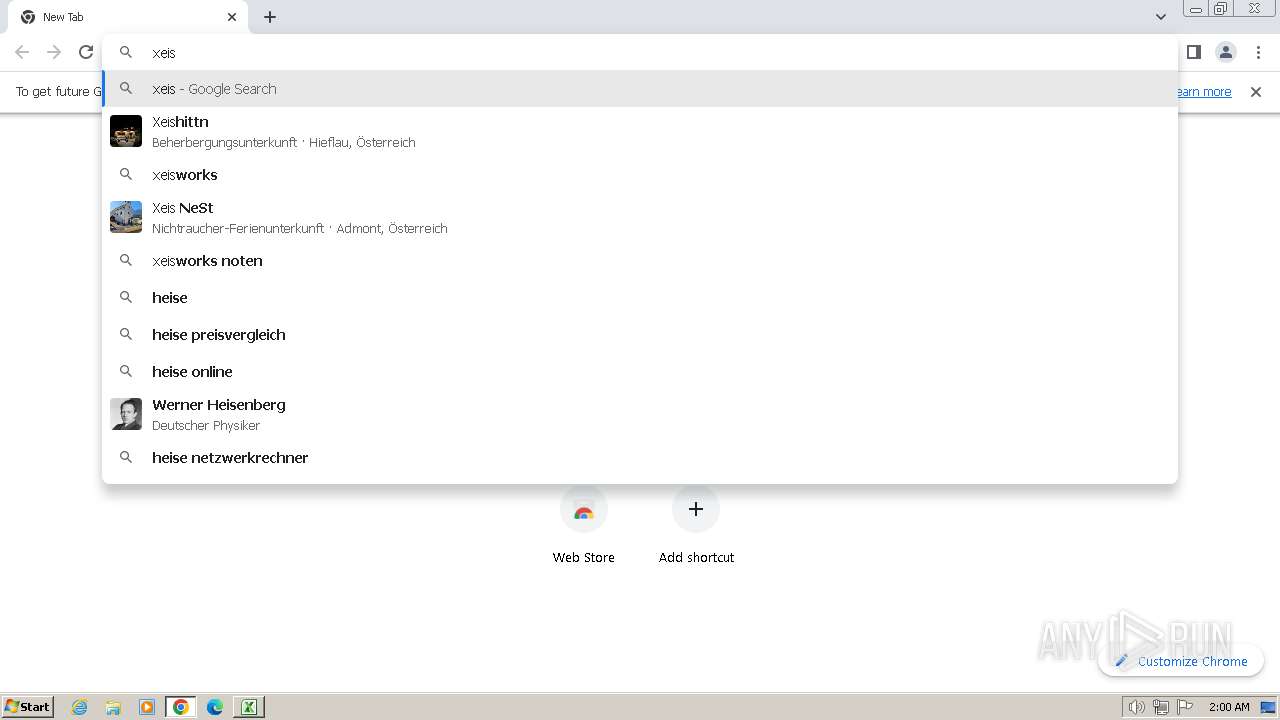Open Microsoft Edge from the taskbar
The width and height of the screenshot is (1280, 720).
215,707
